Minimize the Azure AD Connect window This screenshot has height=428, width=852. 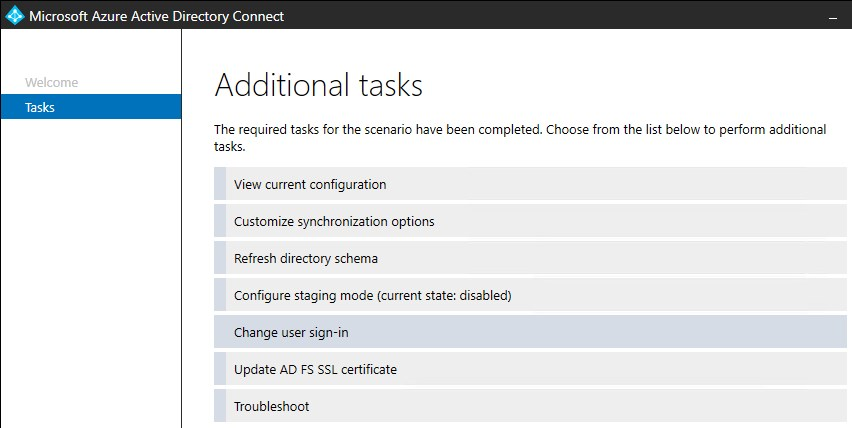[833, 16]
